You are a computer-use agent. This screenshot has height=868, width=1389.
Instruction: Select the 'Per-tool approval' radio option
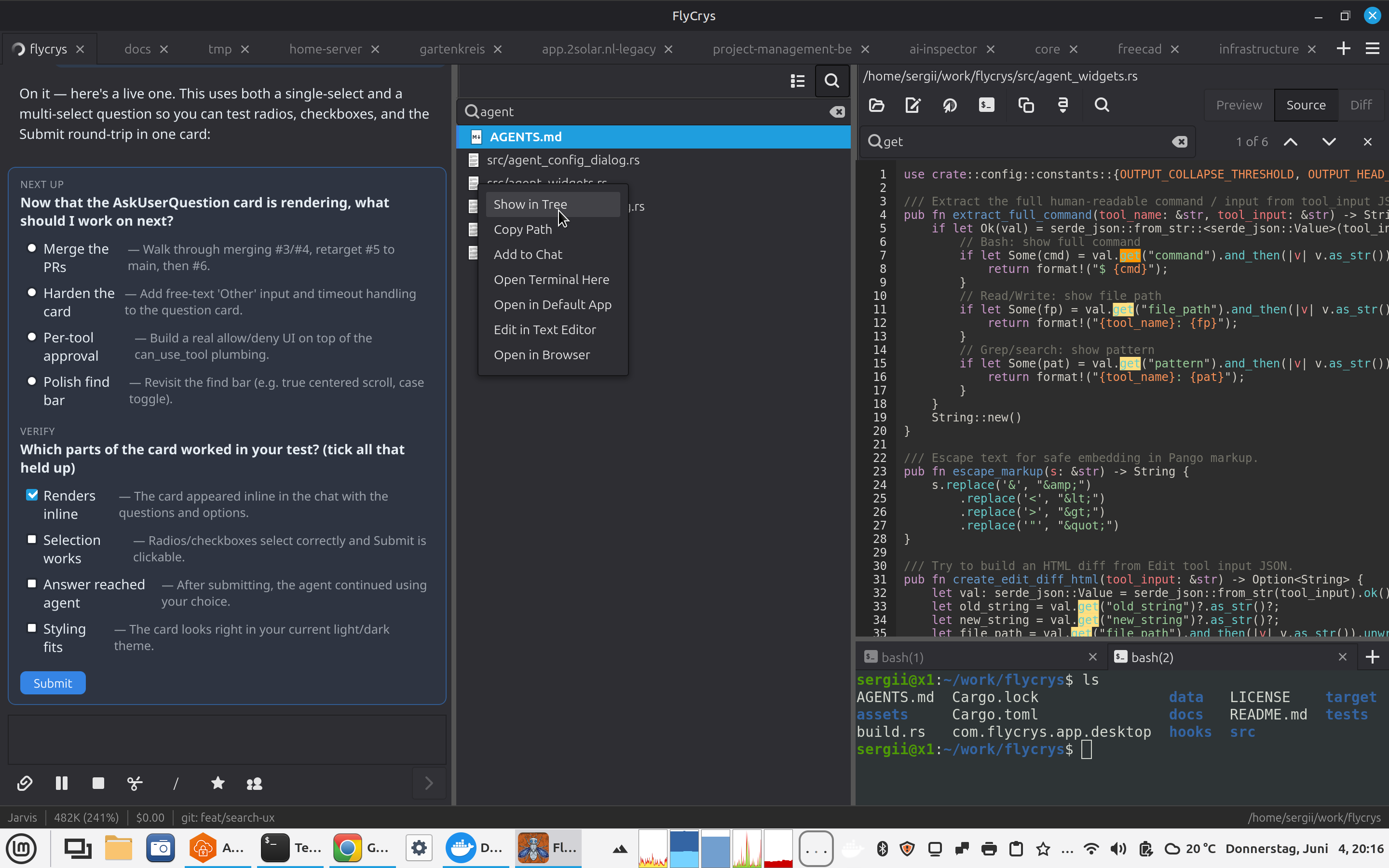coord(32,337)
